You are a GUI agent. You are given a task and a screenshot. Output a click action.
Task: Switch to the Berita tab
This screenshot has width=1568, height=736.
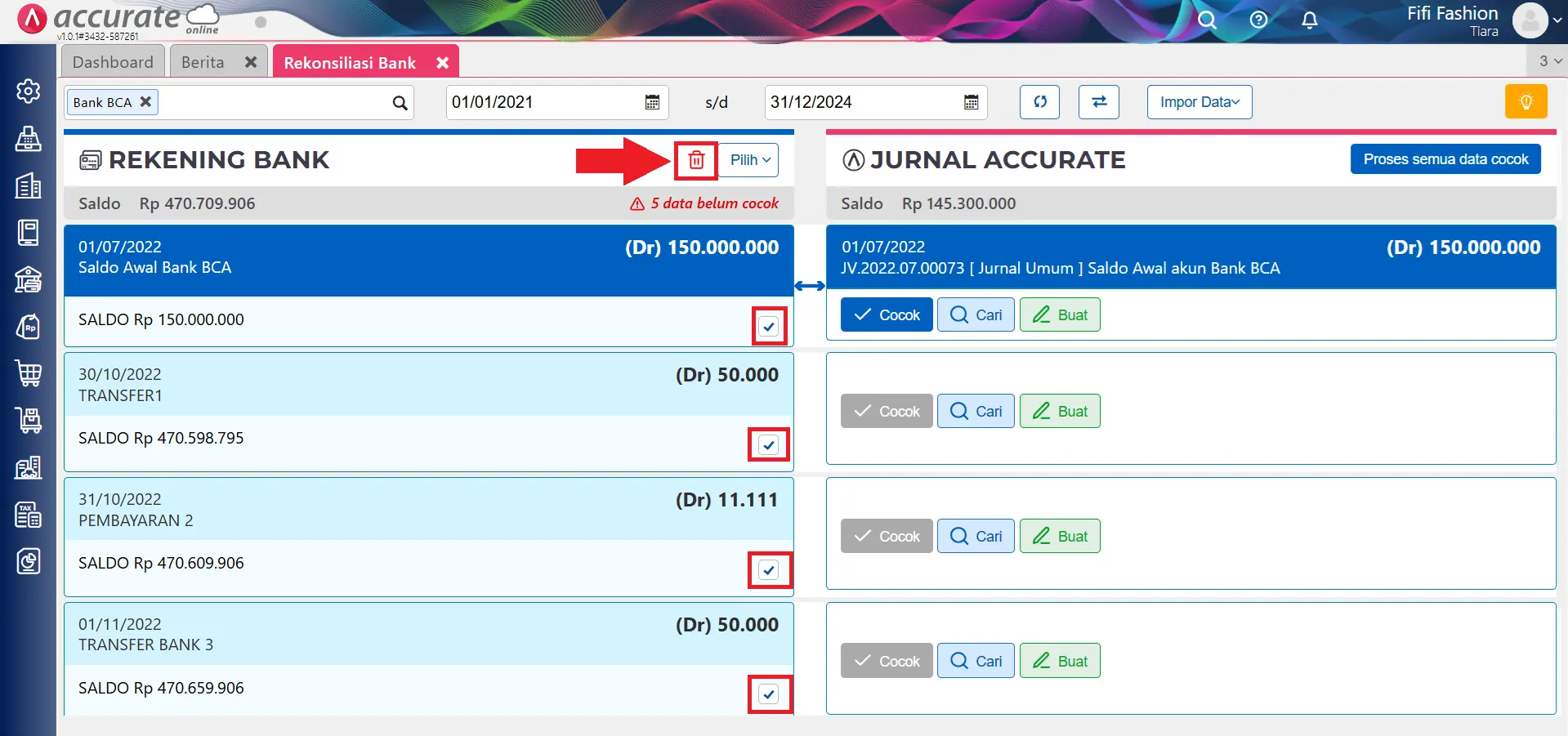point(203,62)
